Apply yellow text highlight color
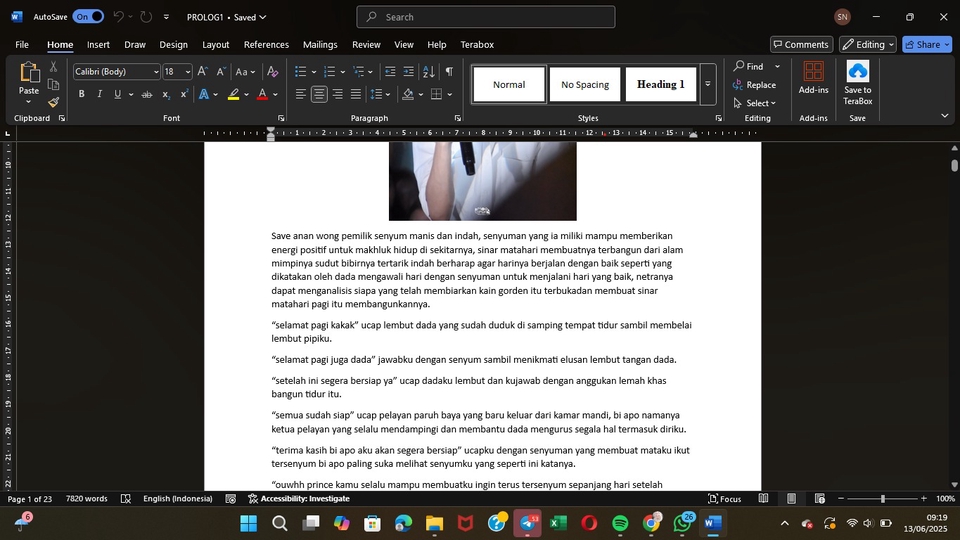This screenshot has width=960, height=540. pos(233,94)
